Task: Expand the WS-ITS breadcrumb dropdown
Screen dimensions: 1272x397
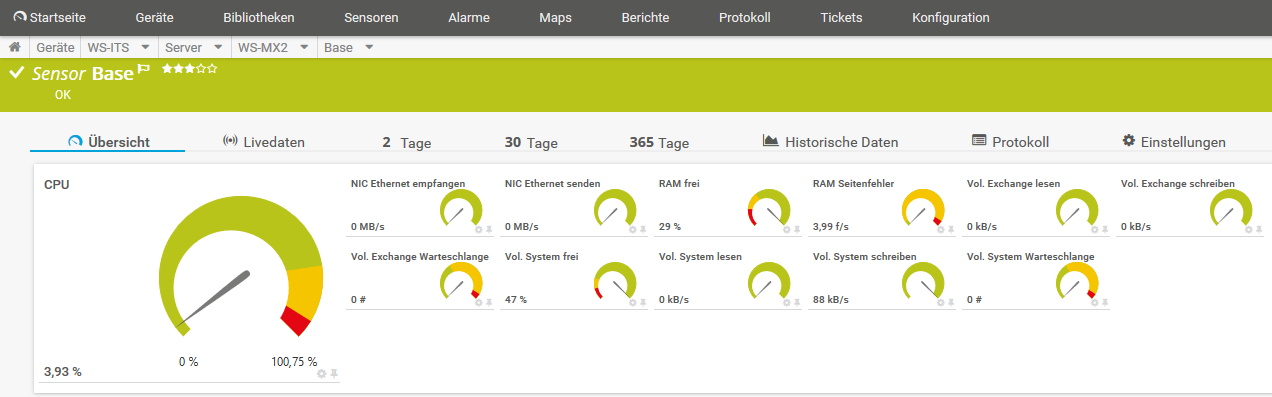Action: (x=145, y=47)
